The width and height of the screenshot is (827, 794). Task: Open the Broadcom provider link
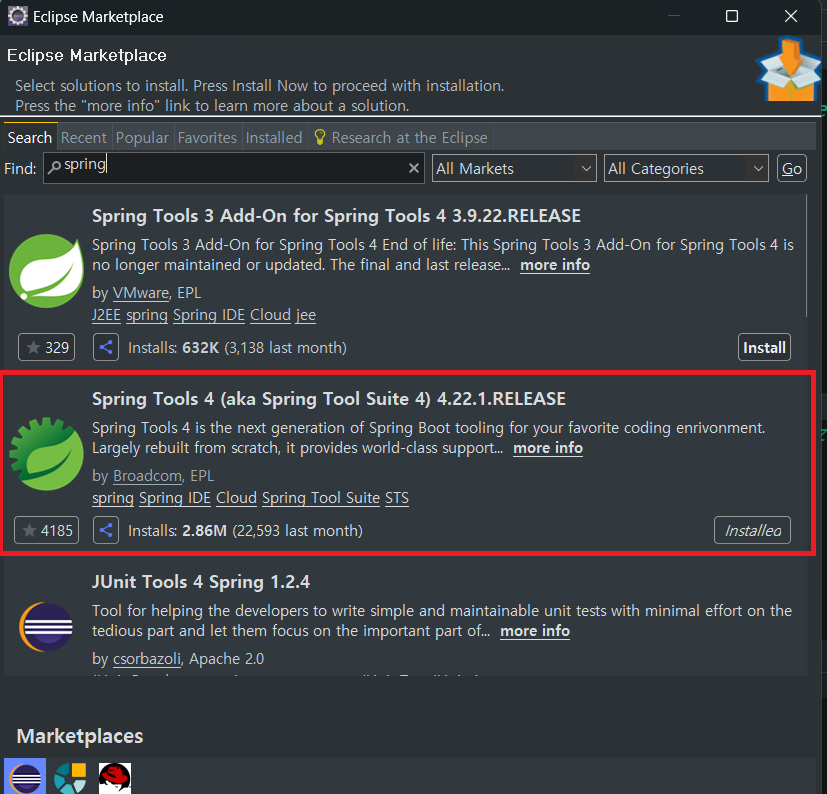(148, 476)
